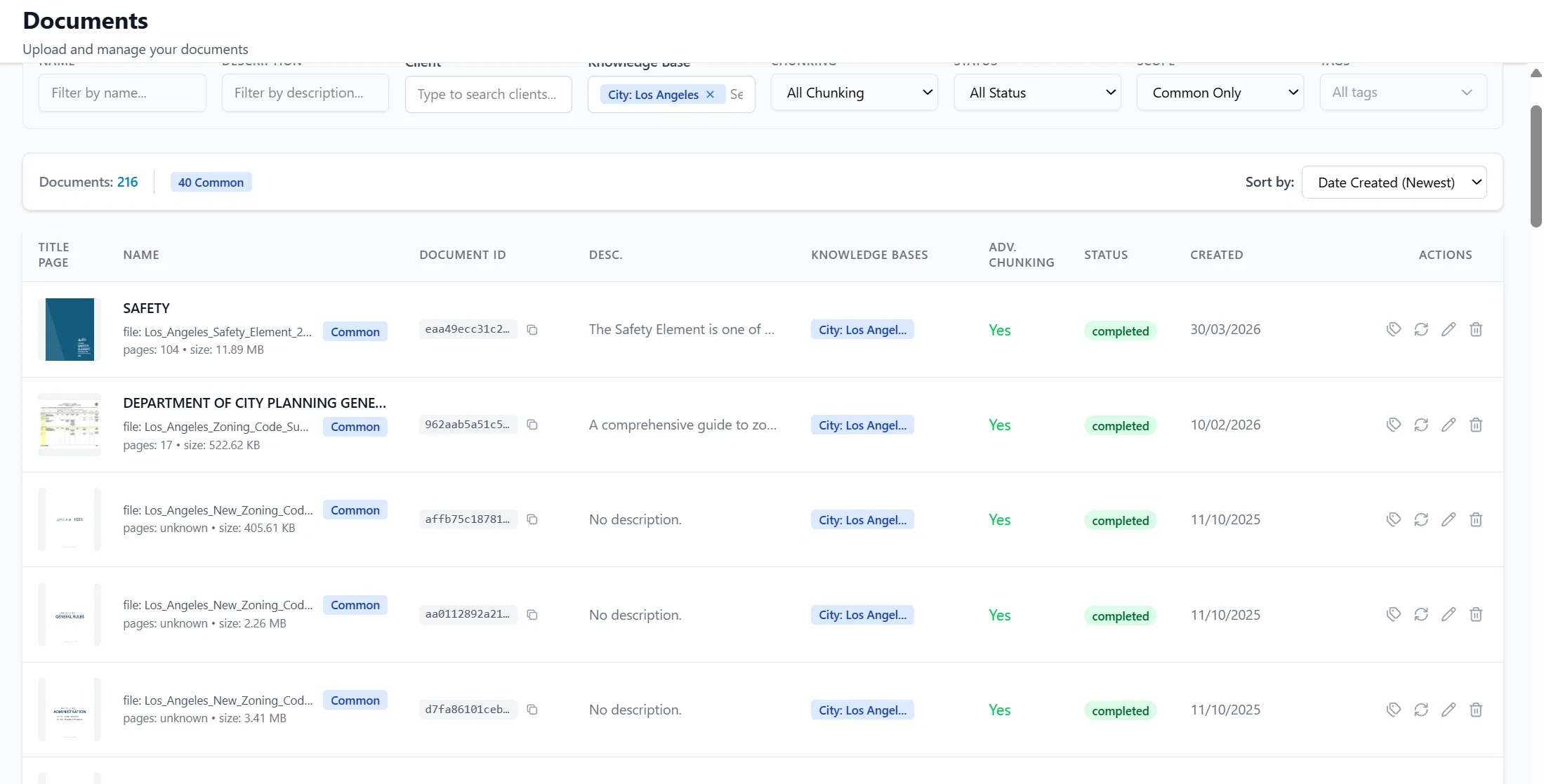Edit the SAFETY document with pencil icon

1449,329
